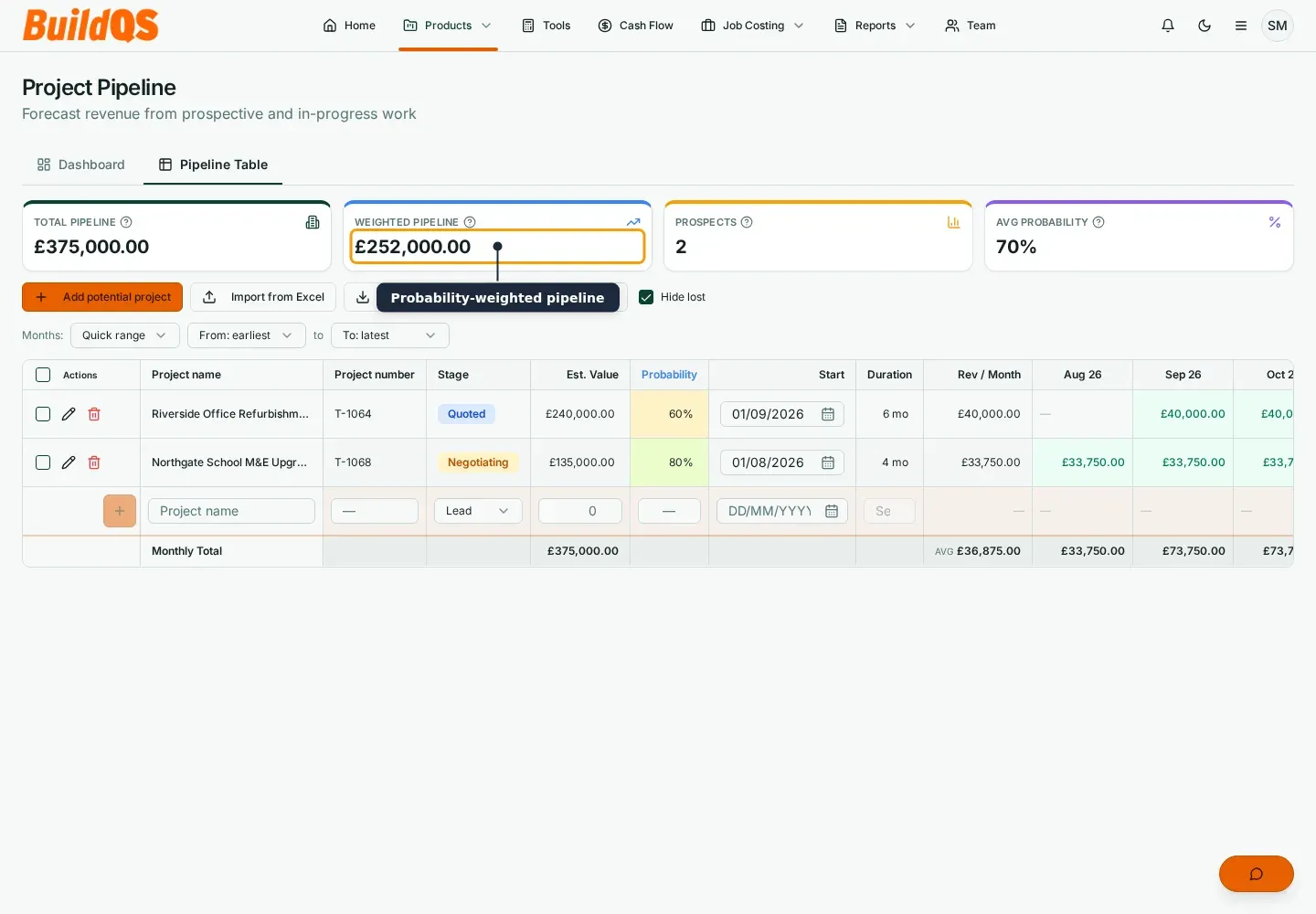The image size is (1316, 914).
Task: Click the plus button in new project row
Action: click(120, 511)
